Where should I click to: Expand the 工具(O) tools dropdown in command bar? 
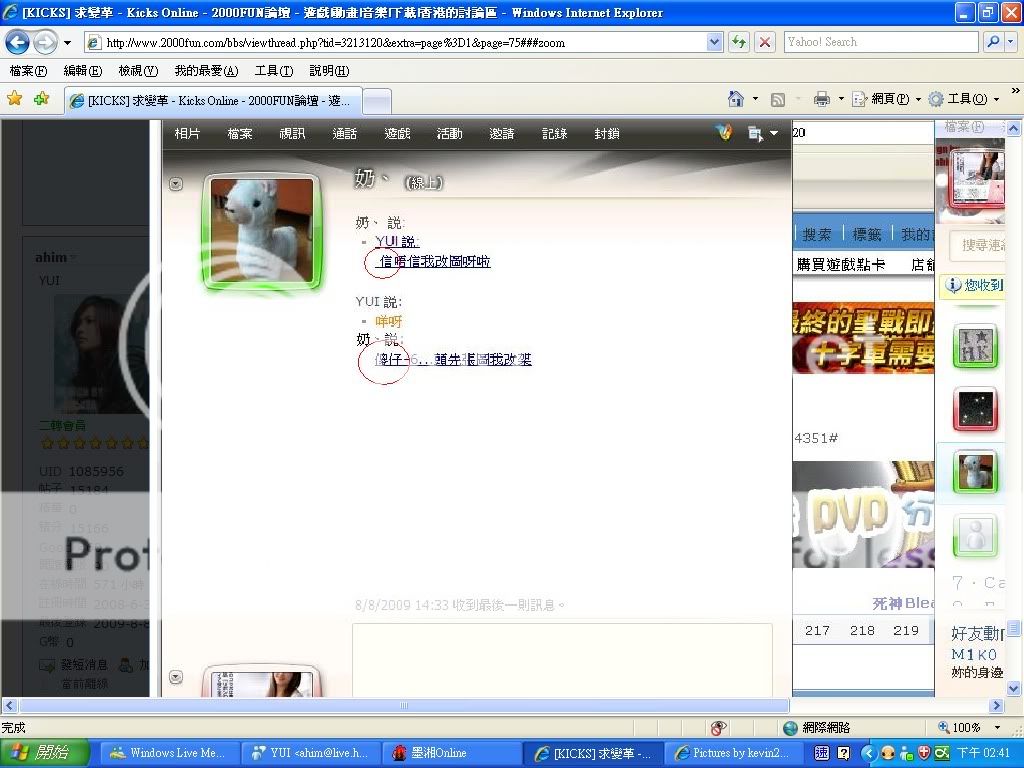pyautogui.click(x=995, y=99)
